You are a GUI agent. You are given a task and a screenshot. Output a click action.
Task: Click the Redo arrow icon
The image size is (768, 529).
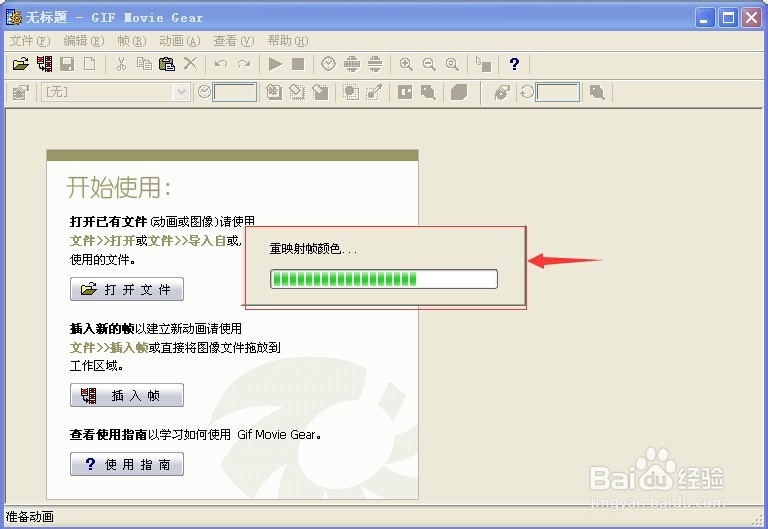pyautogui.click(x=244, y=64)
